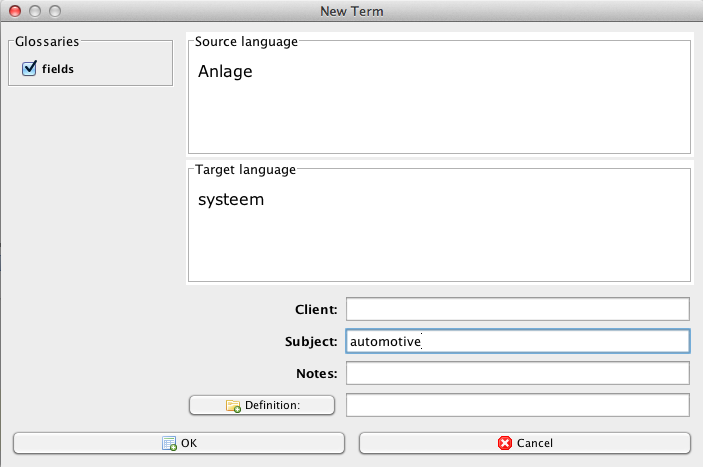Place cursor on the word systeem
The image size is (703, 467).
[230, 200]
